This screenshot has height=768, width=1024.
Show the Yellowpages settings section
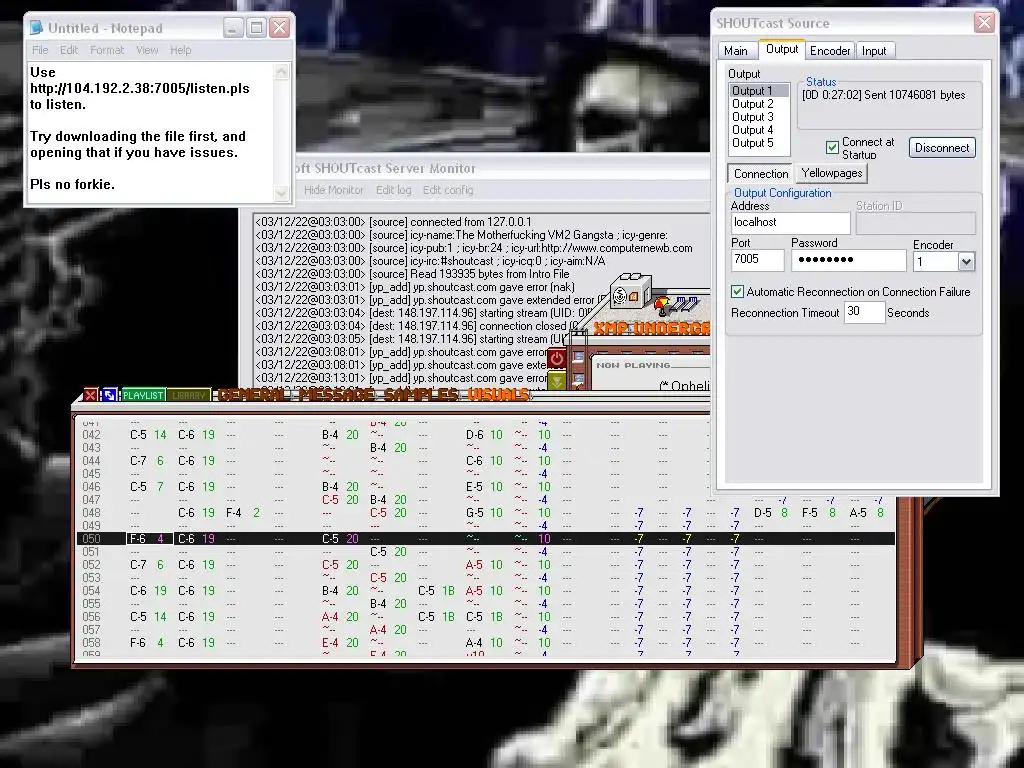tap(832, 173)
